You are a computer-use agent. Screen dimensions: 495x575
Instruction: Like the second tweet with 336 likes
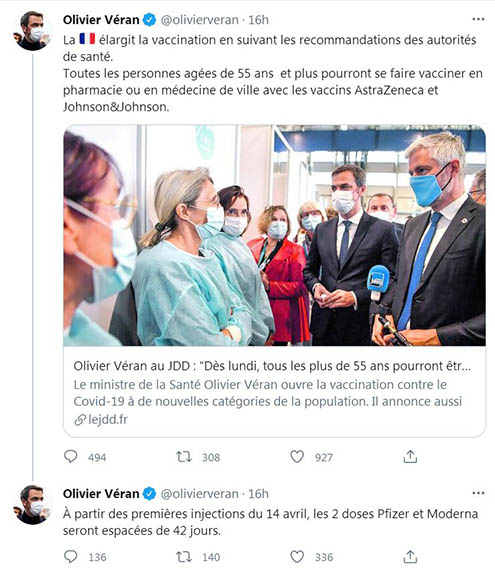297,557
